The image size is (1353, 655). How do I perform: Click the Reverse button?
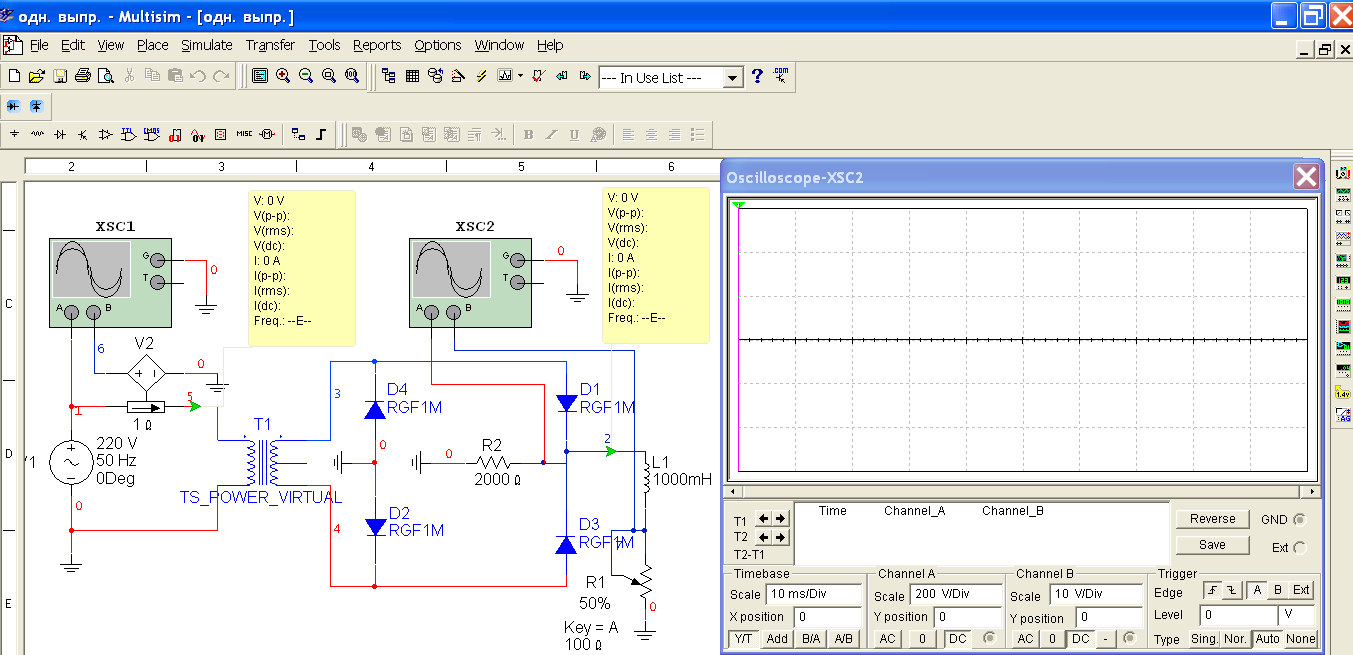tap(1212, 519)
